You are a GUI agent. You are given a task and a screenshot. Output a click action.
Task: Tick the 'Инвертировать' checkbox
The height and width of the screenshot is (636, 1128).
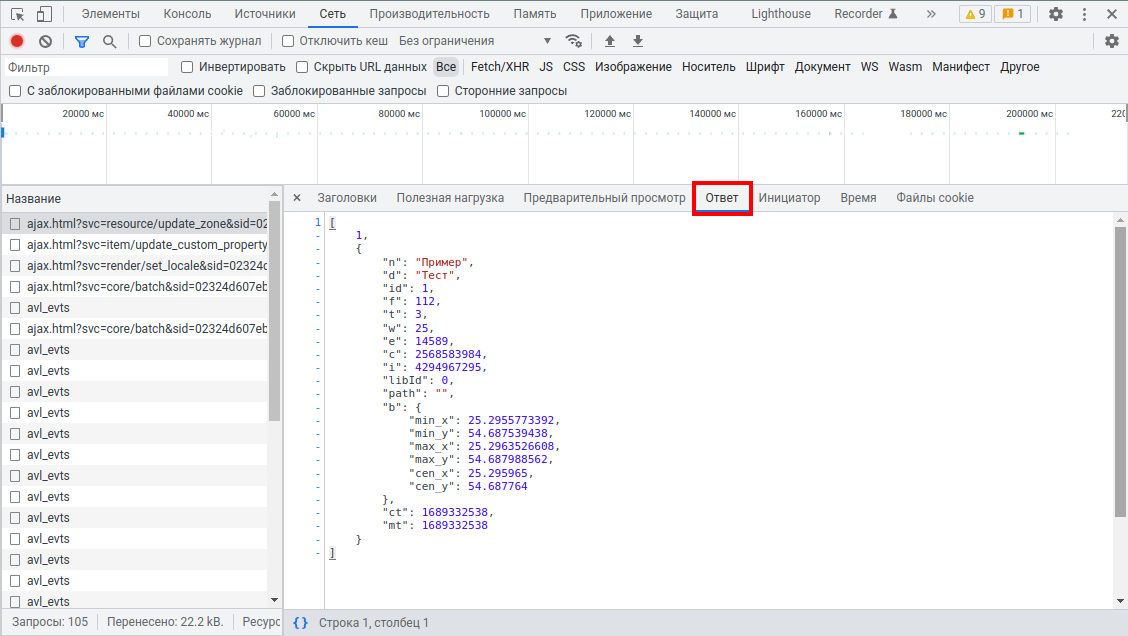coord(188,67)
